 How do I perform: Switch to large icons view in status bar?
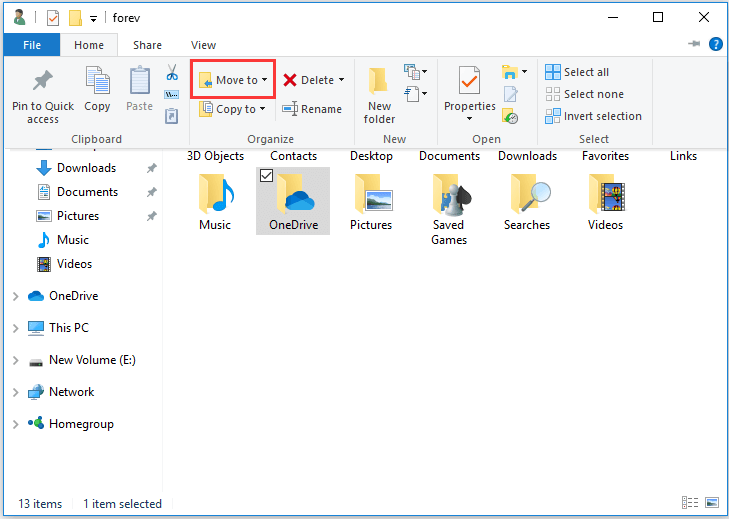712,503
